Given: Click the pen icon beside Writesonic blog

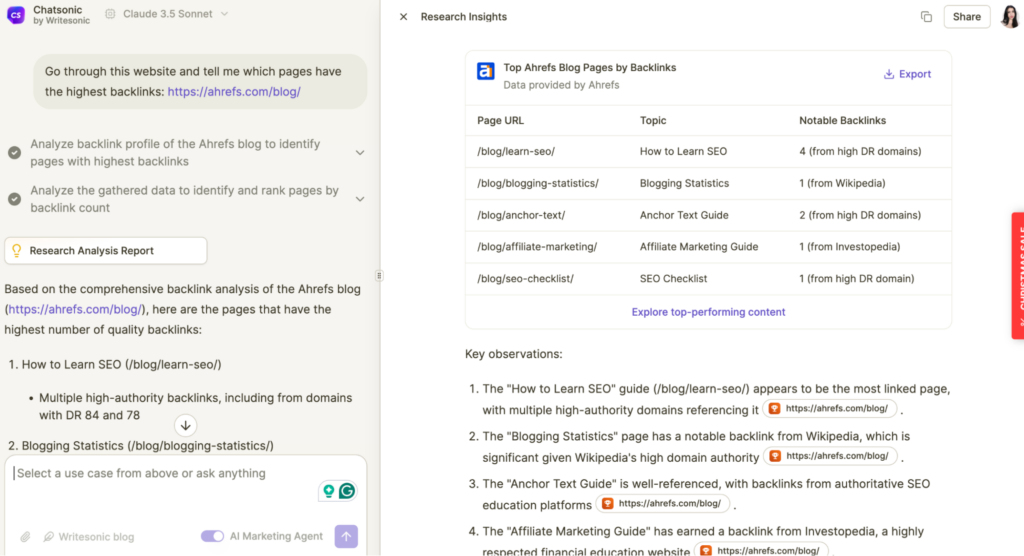Looking at the screenshot, I should click(x=48, y=537).
